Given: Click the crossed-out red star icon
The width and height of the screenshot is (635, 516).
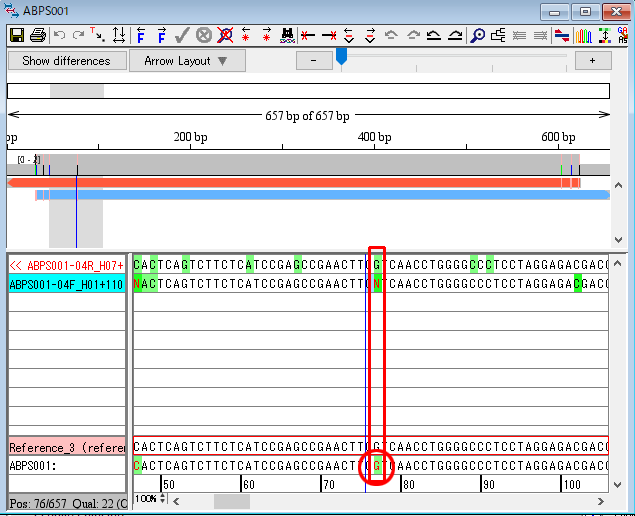Looking at the screenshot, I should tap(225, 36).
